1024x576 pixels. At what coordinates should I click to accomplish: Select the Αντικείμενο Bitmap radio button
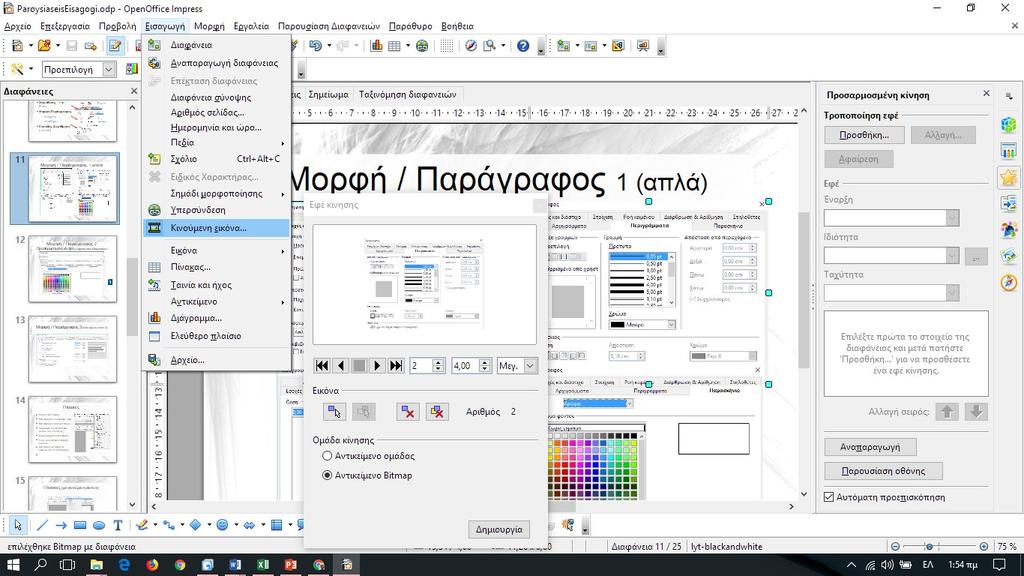point(327,475)
